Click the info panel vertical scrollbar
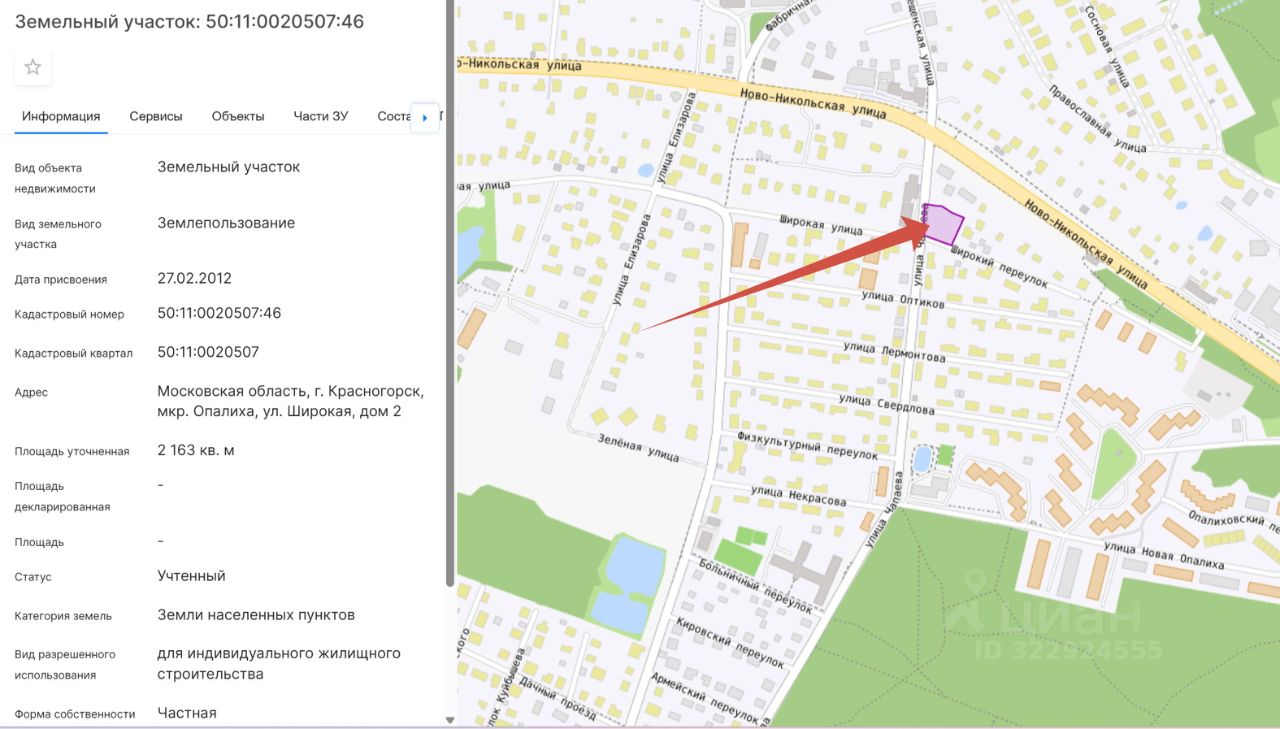This screenshot has width=1280, height=729. pos(450,294)
